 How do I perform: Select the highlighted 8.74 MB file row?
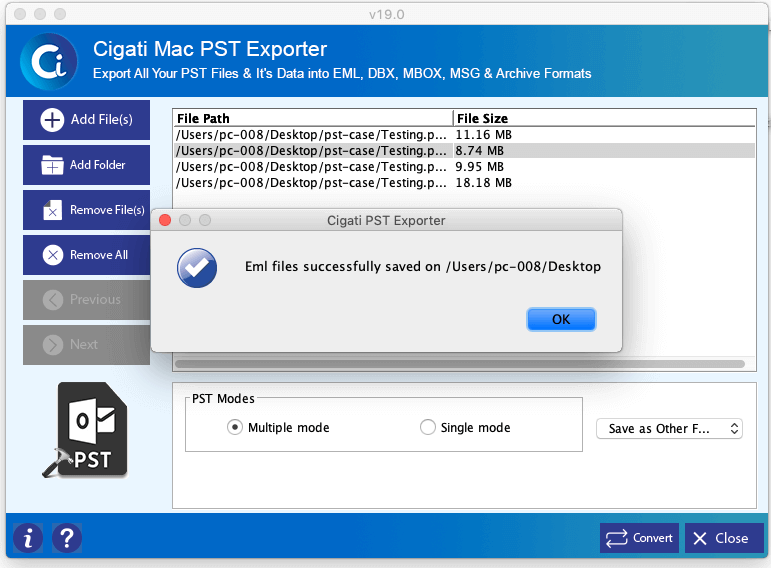[x=464, y=150]
